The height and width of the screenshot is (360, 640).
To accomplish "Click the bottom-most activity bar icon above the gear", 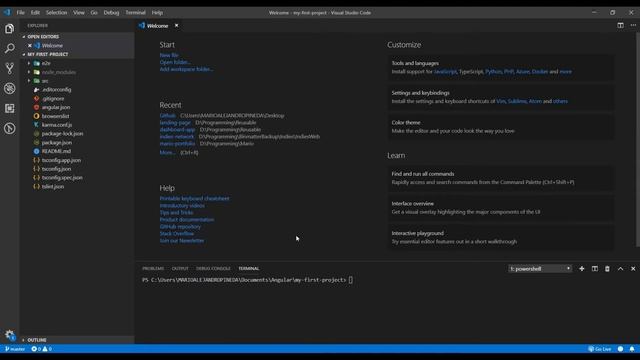I will click(x=9, y=129).
